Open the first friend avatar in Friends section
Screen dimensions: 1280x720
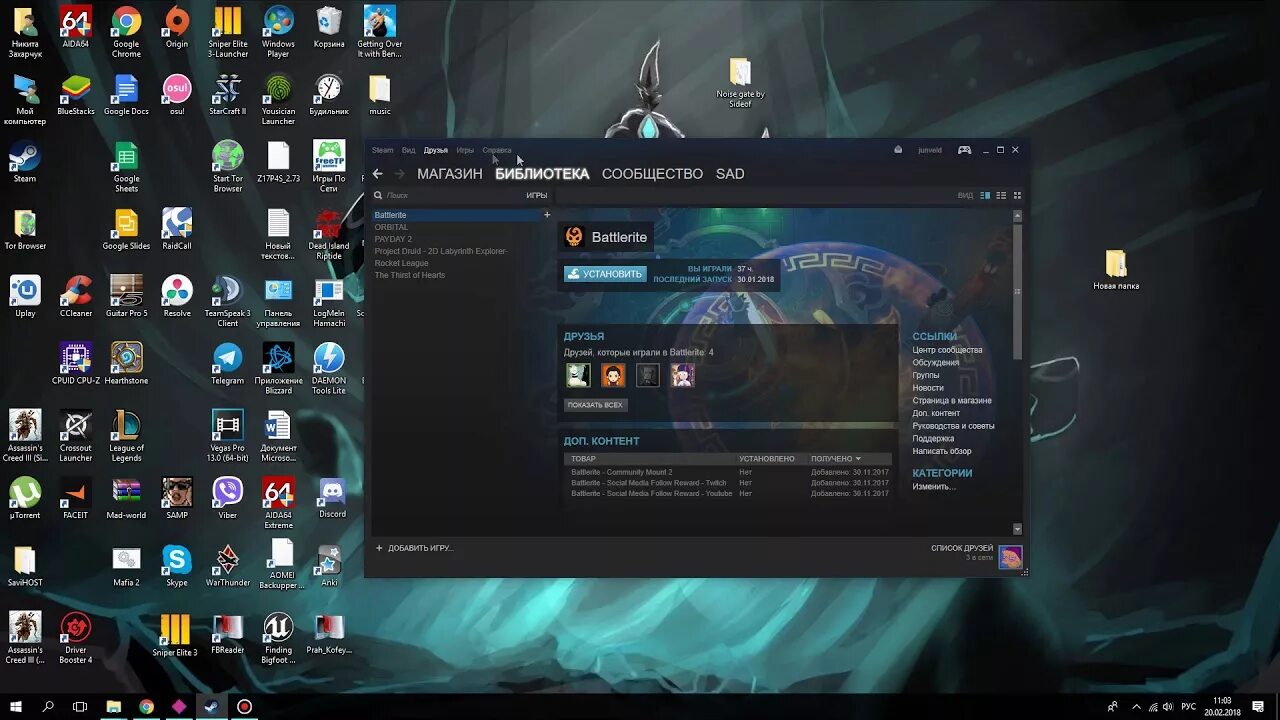[x=578, y=375]
